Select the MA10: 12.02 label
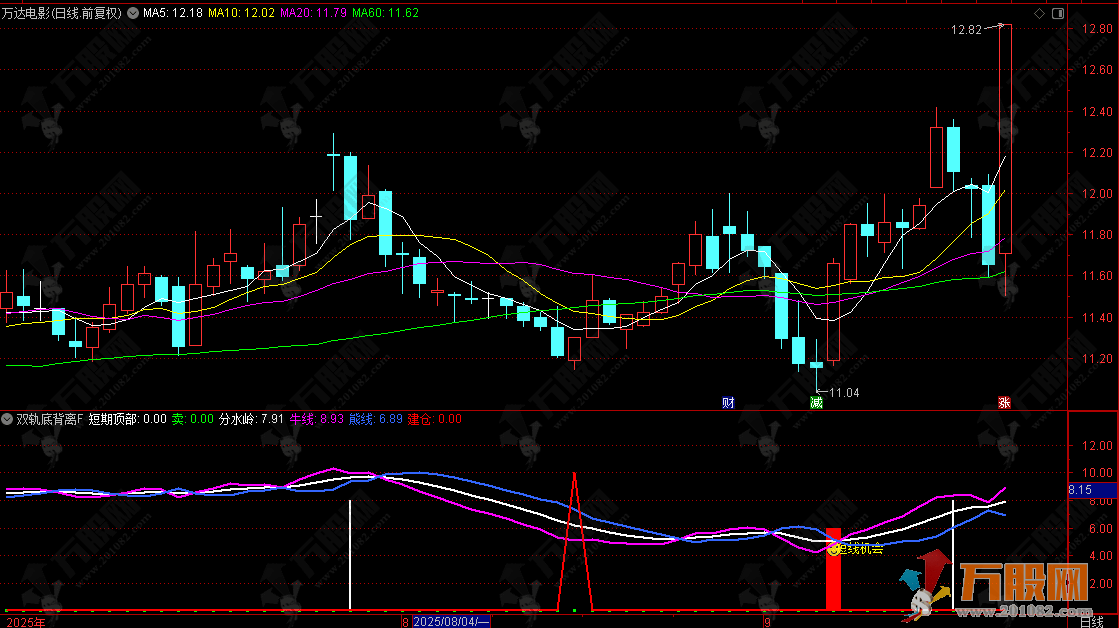 tap(241, 13)
